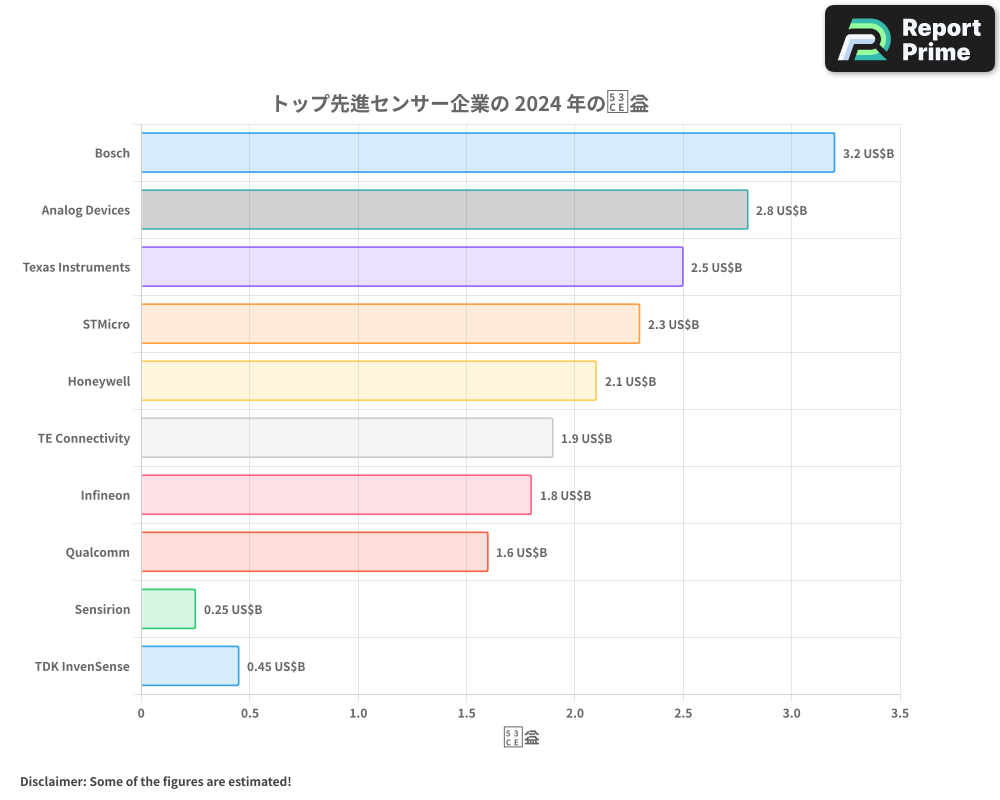The height and width of the screenshot is (800, 1000).
Task: Click the 1.5 mark on the axis scale
Action: 466,713
